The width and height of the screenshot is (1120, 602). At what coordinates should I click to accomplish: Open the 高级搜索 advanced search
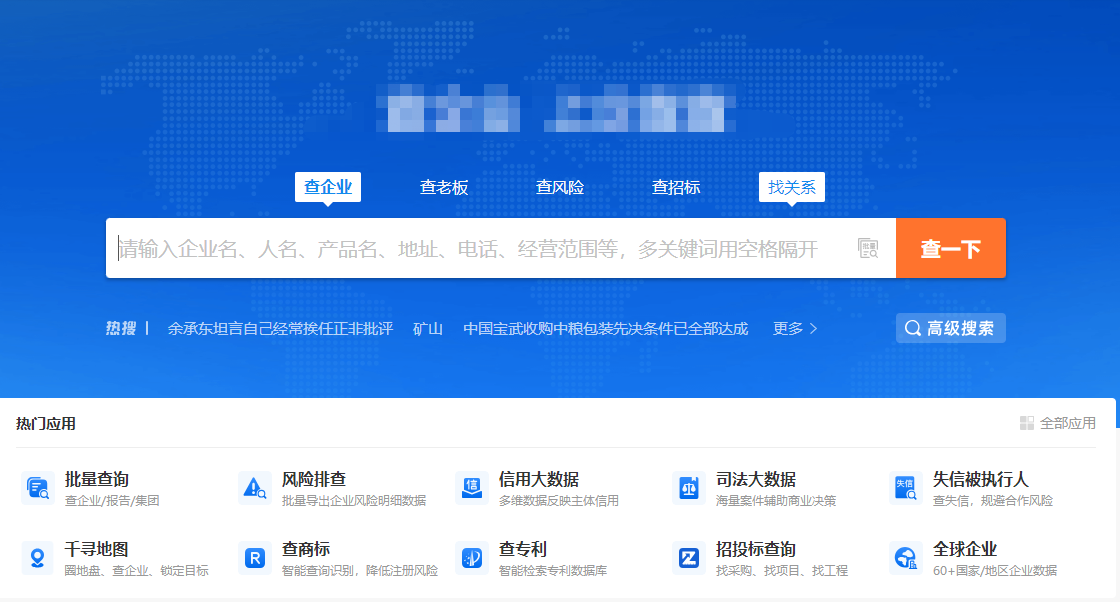click(950, 328)
